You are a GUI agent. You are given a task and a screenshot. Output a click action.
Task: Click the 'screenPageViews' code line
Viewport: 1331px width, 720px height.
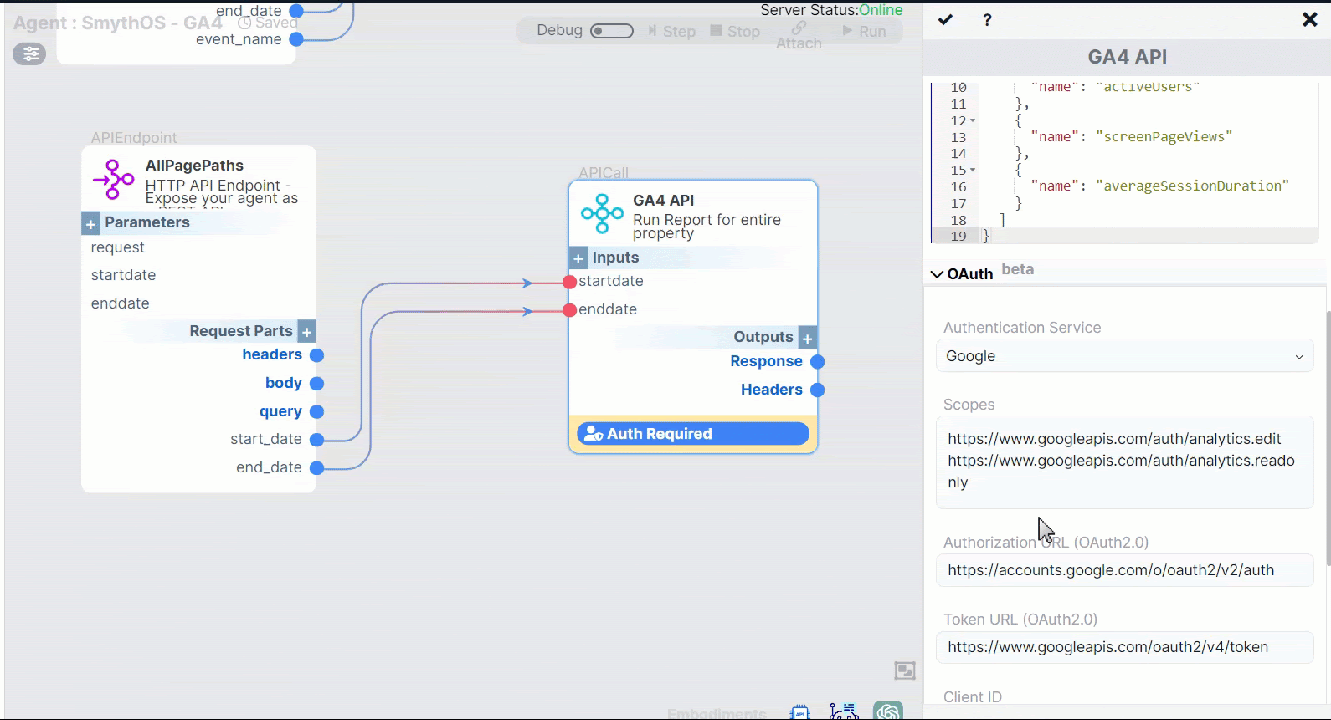1132,137
